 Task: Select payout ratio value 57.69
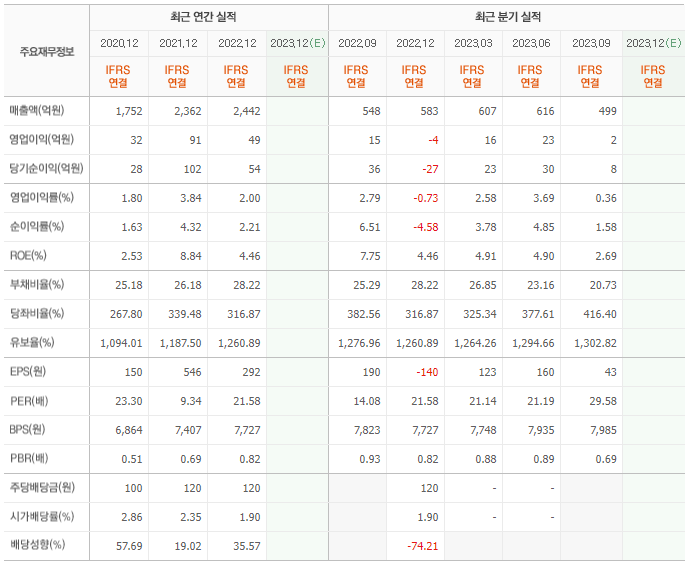tap(129, 546)
